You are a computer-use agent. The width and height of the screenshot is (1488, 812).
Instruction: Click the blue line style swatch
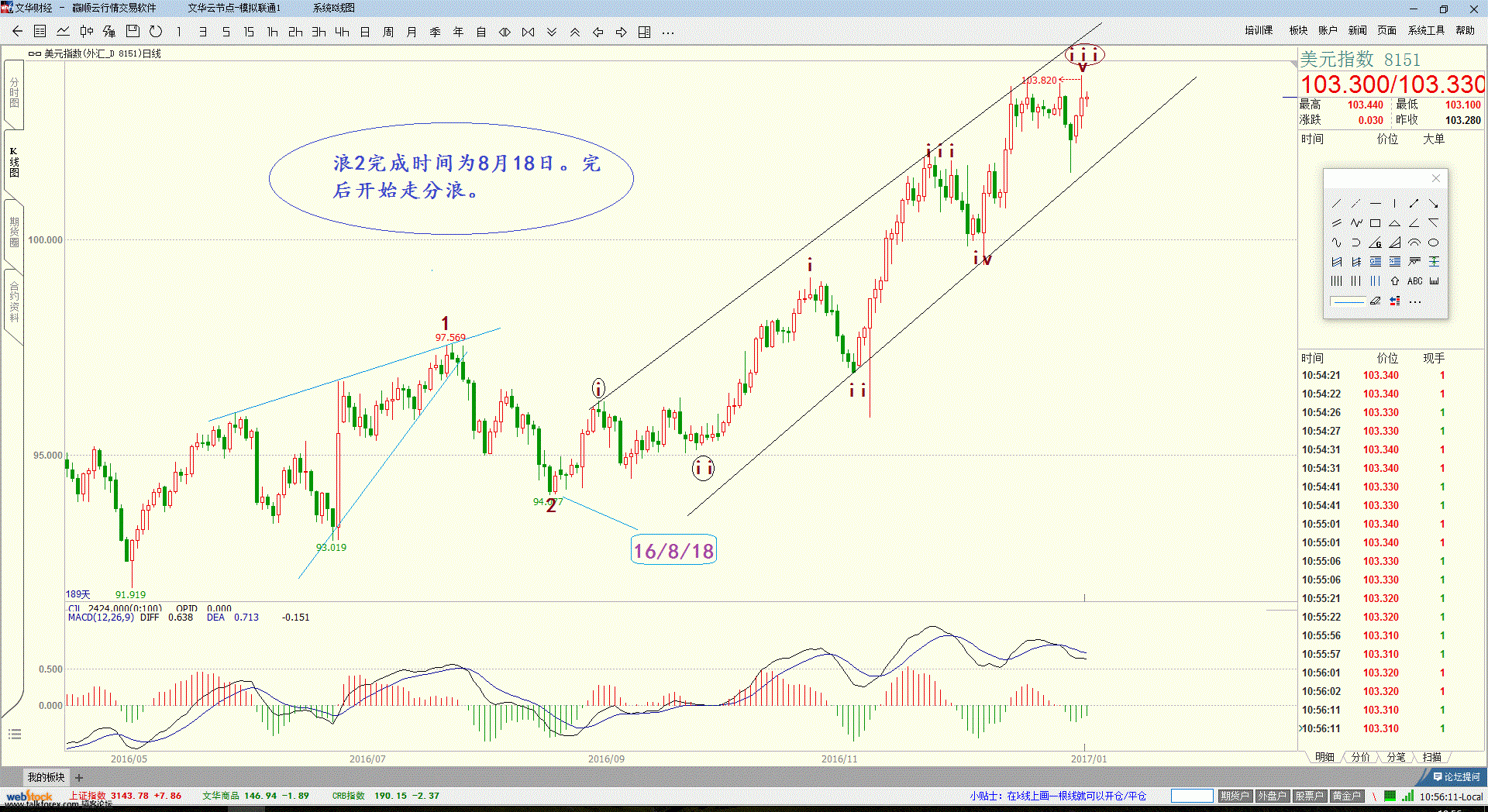(1348, 301)
